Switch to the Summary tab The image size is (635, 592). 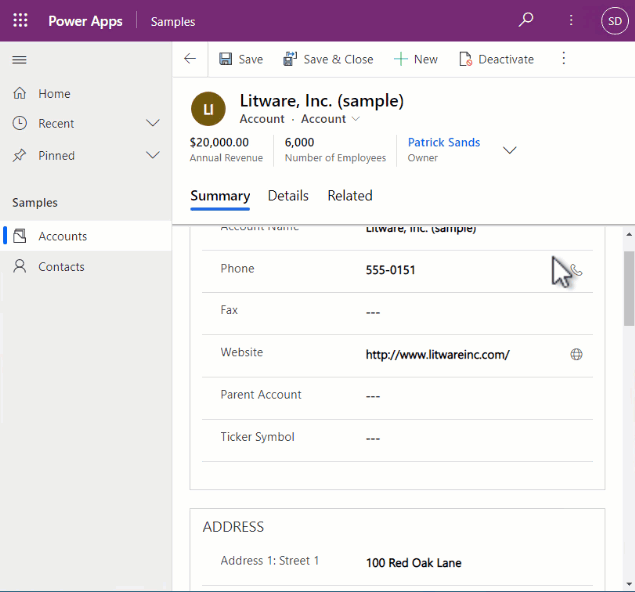[220, 196]
